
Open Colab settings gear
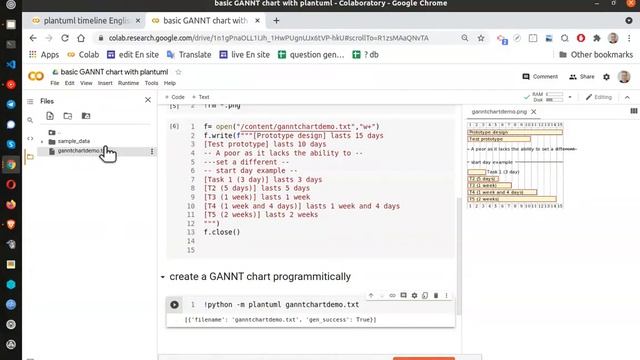[607, 77]
